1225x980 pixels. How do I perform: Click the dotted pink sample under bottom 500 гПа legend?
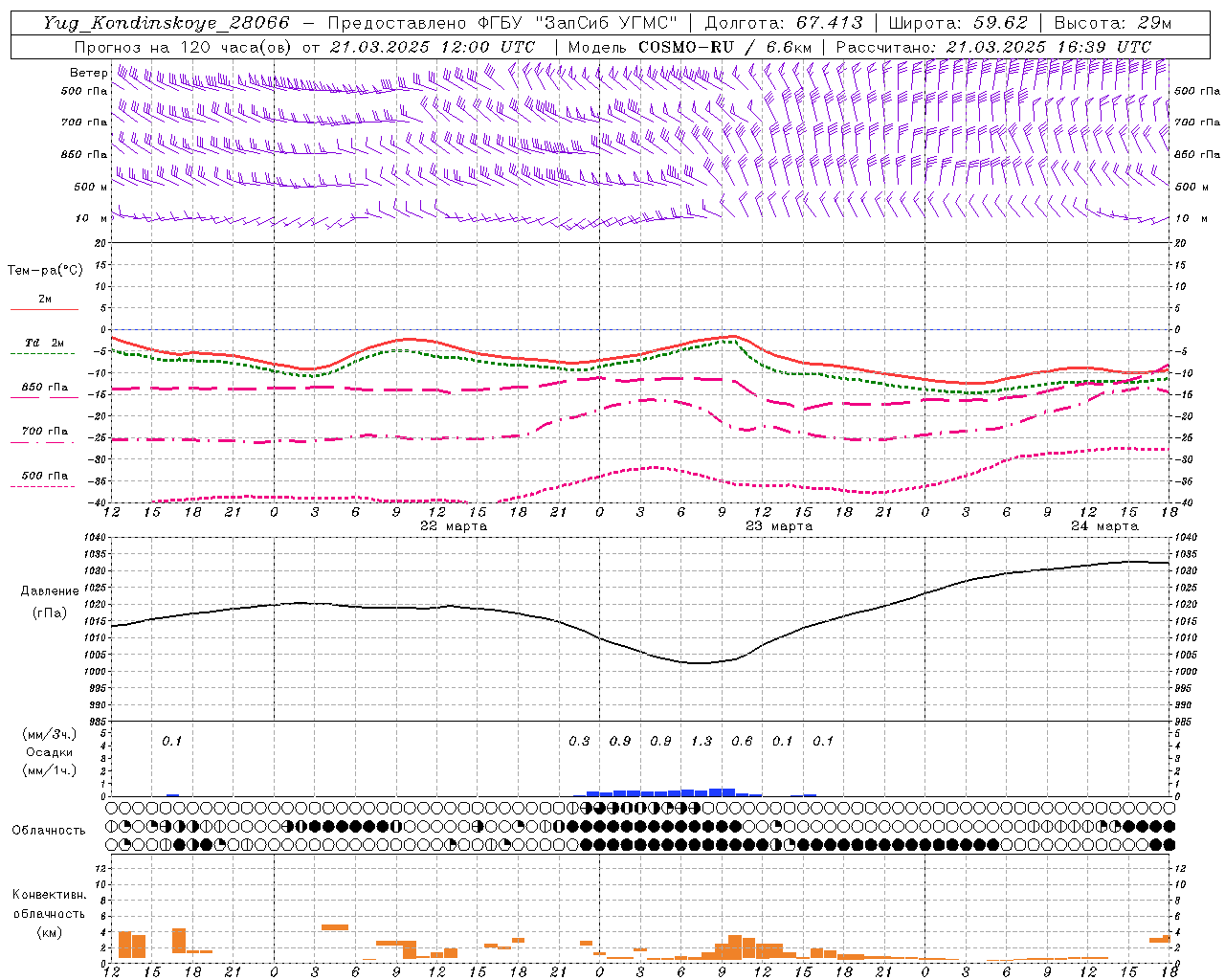click(42, 486)
